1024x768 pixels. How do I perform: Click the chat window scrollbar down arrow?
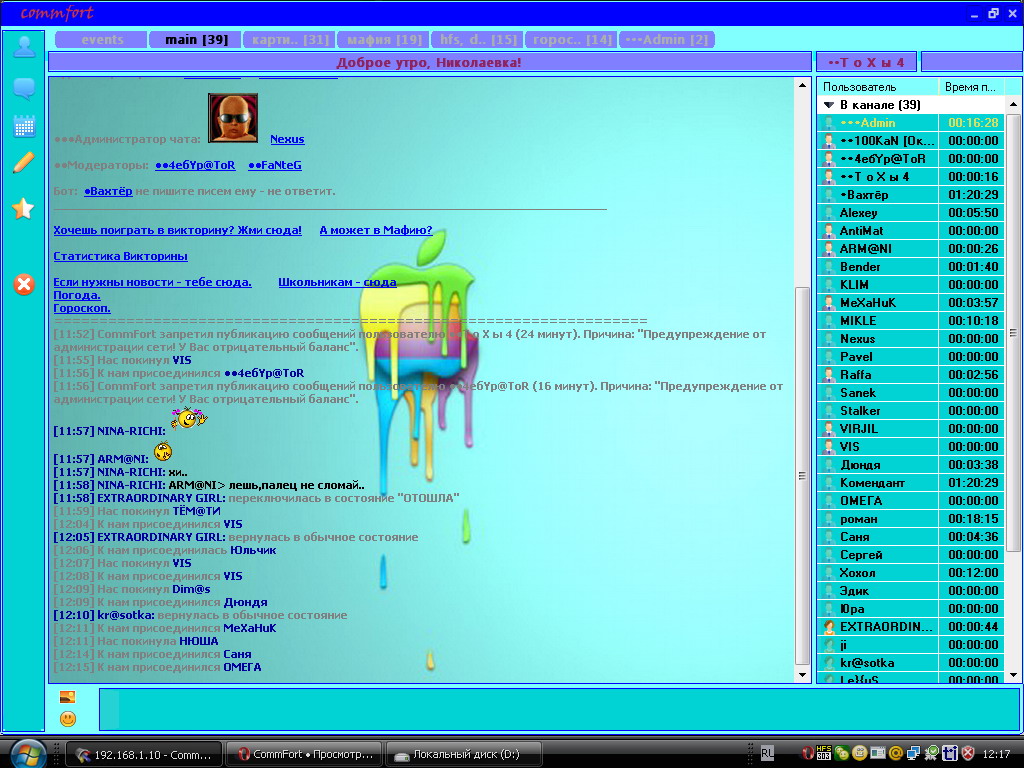[x=803, y=675]
